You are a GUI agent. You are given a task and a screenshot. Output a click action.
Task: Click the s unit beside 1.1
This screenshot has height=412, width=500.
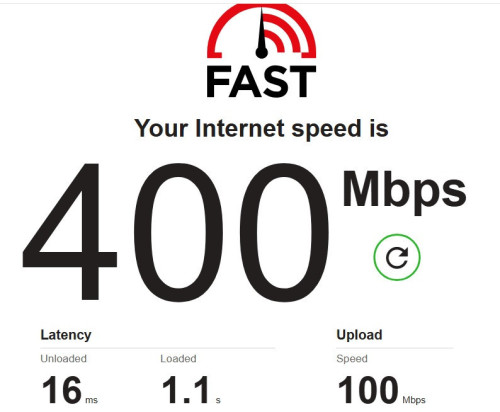[218, 400]
